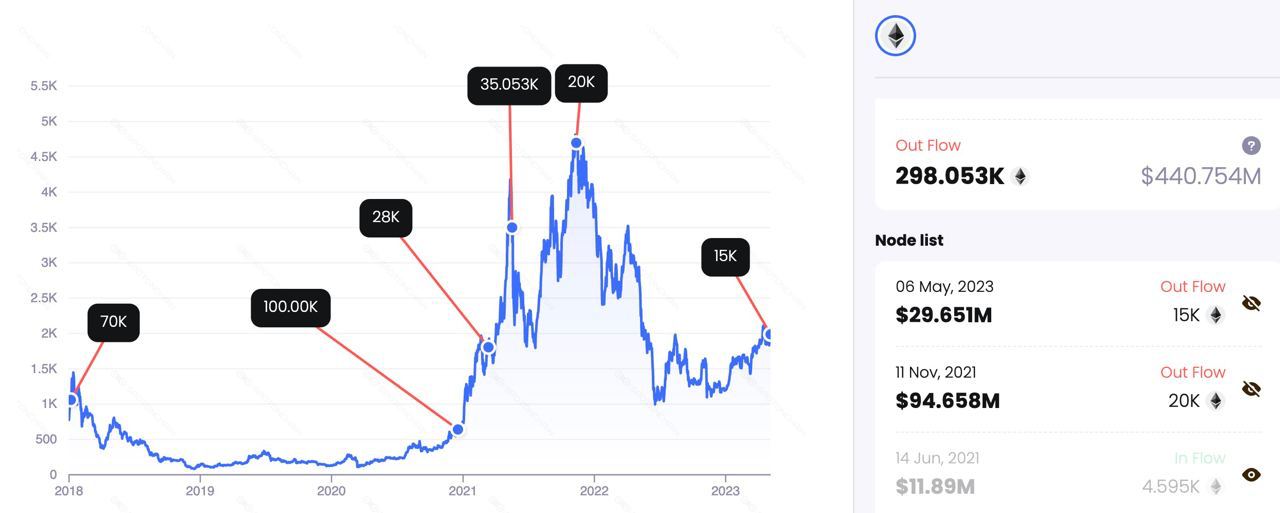This screenshot has width=1280, height=513.
Task: Click ETH icon beside 298.053K total
Action: (1020, 177)
